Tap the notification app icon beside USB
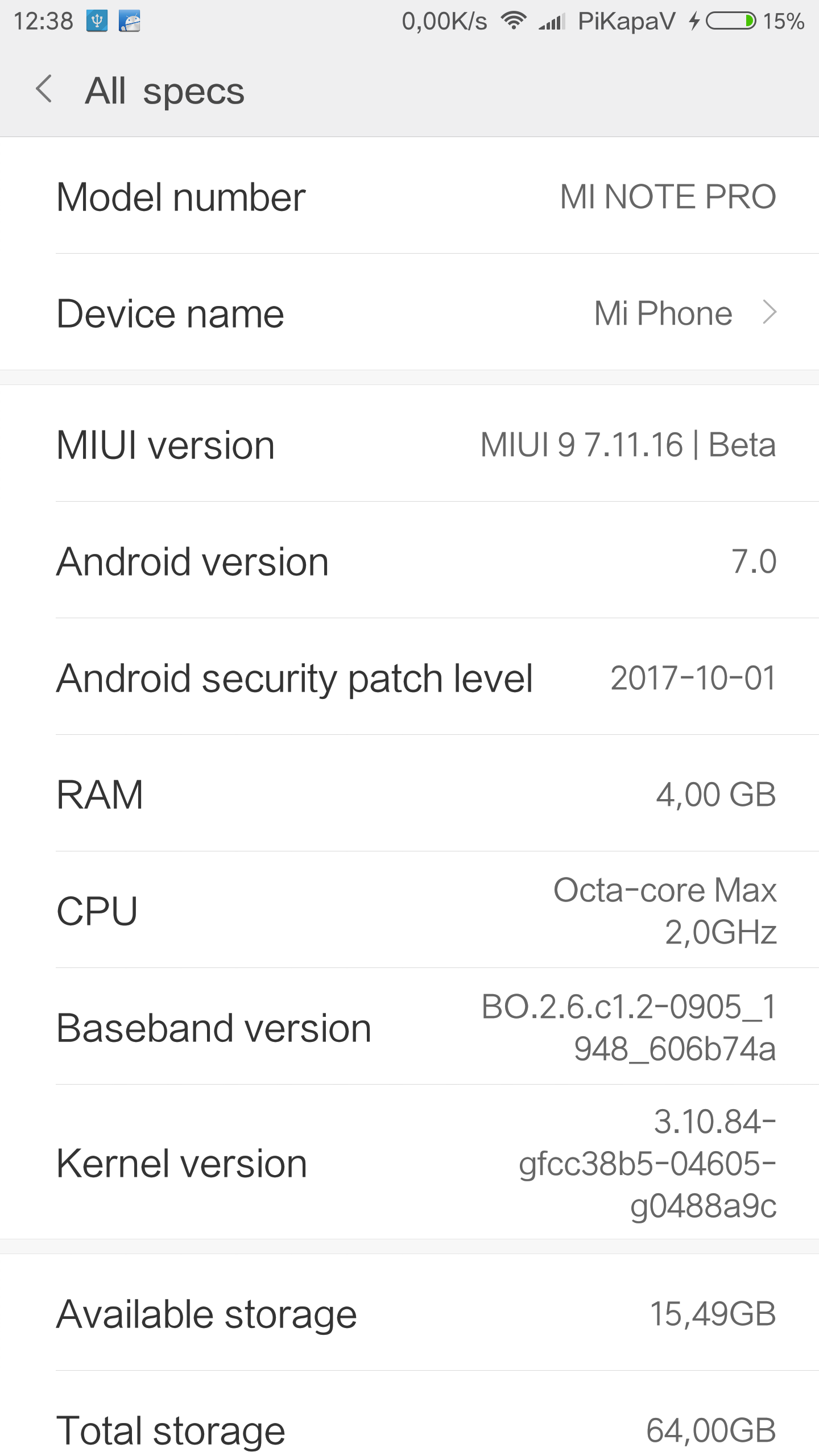This screenshot has width=819, height=1456. (x=130, y=22)
